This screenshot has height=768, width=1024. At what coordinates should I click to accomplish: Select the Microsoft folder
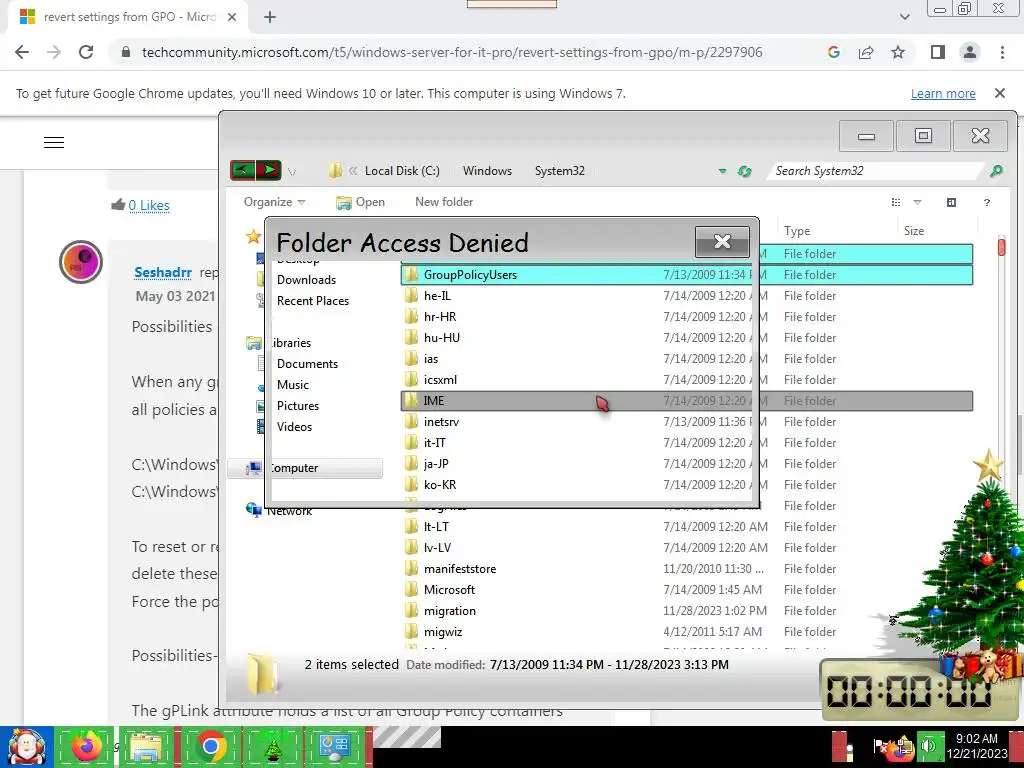687,590
